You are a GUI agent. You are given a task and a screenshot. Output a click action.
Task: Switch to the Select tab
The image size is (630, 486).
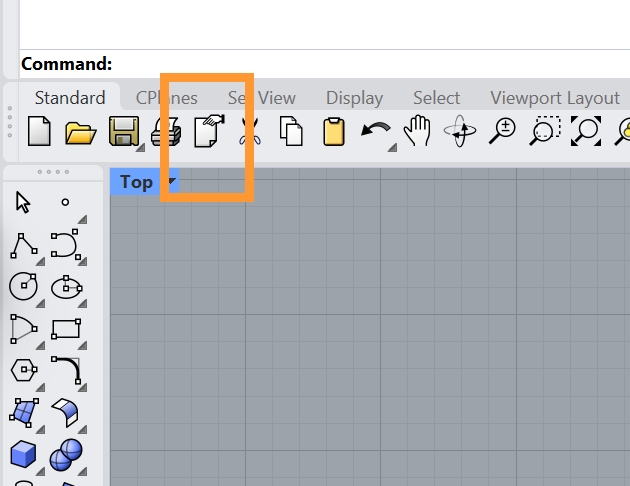(x=436, y=98)
